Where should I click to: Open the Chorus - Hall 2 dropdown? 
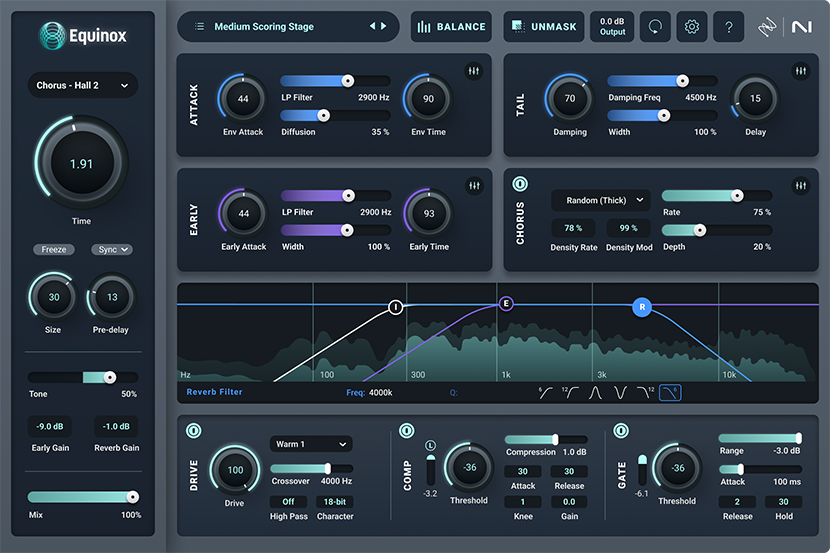point(83,86)
